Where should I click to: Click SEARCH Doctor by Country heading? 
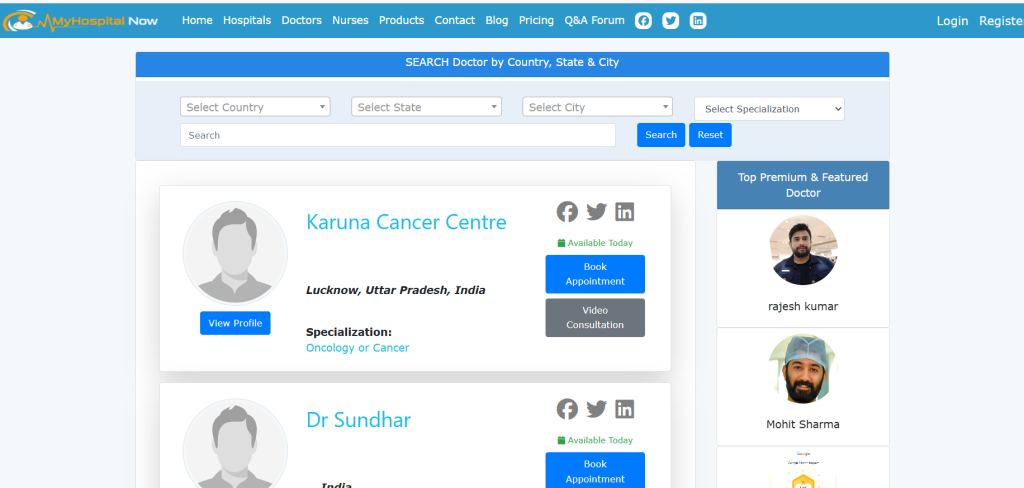[512, 63]
